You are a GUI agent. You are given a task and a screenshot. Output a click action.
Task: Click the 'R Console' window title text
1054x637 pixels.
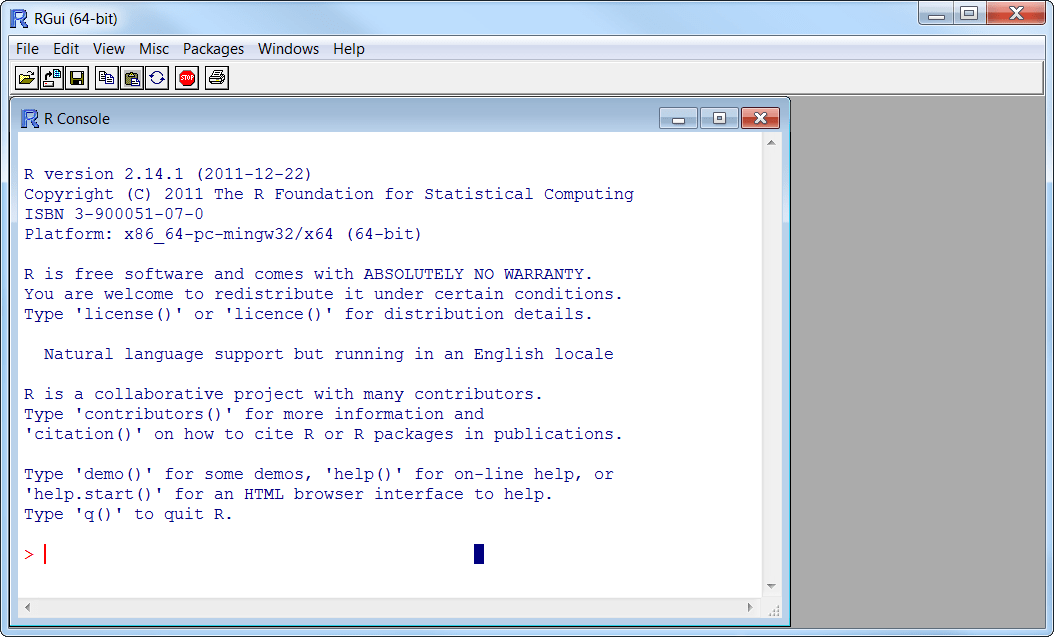tap(77, 118)
